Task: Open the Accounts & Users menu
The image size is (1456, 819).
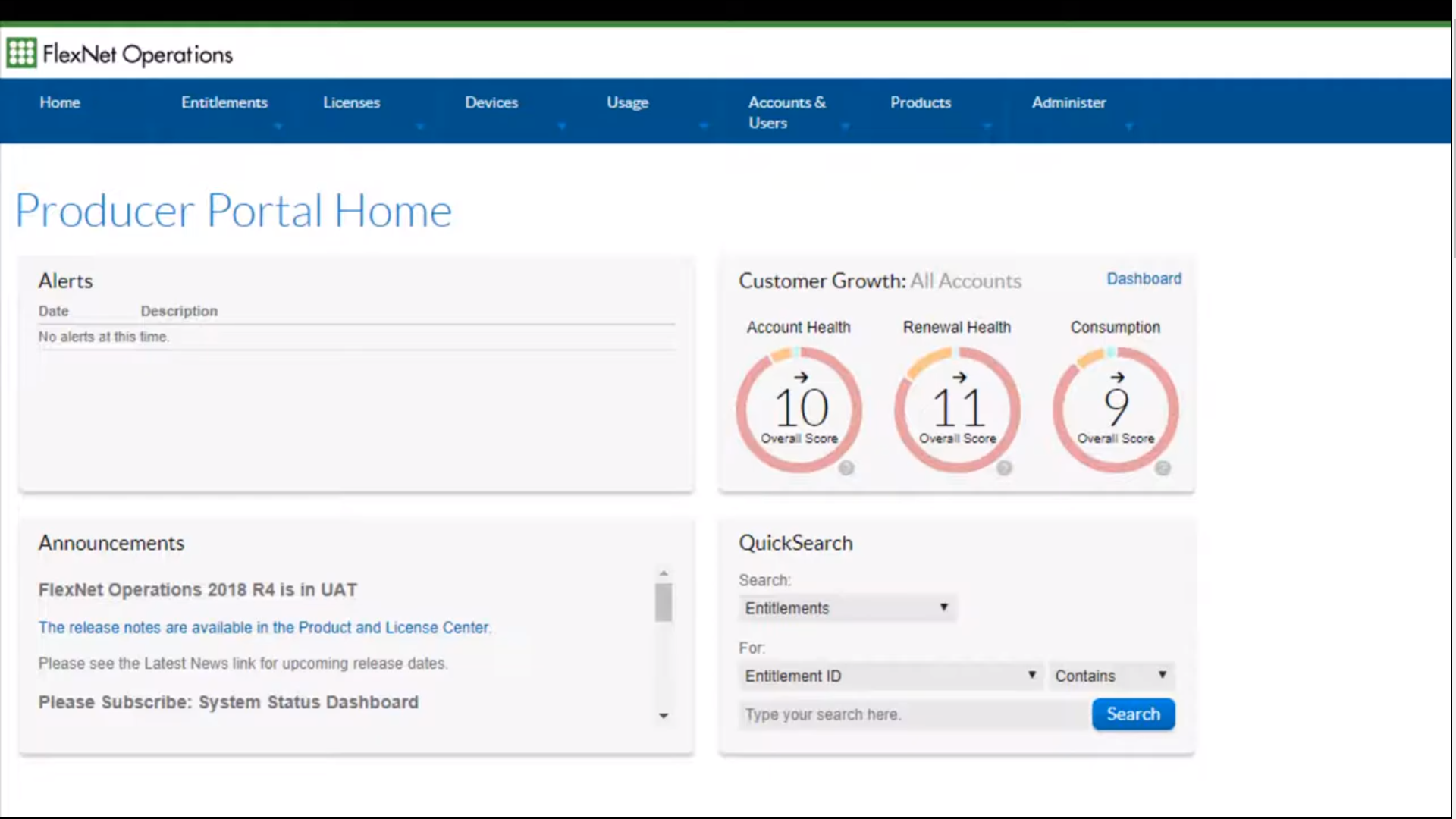Action: (x=786, y=111)
